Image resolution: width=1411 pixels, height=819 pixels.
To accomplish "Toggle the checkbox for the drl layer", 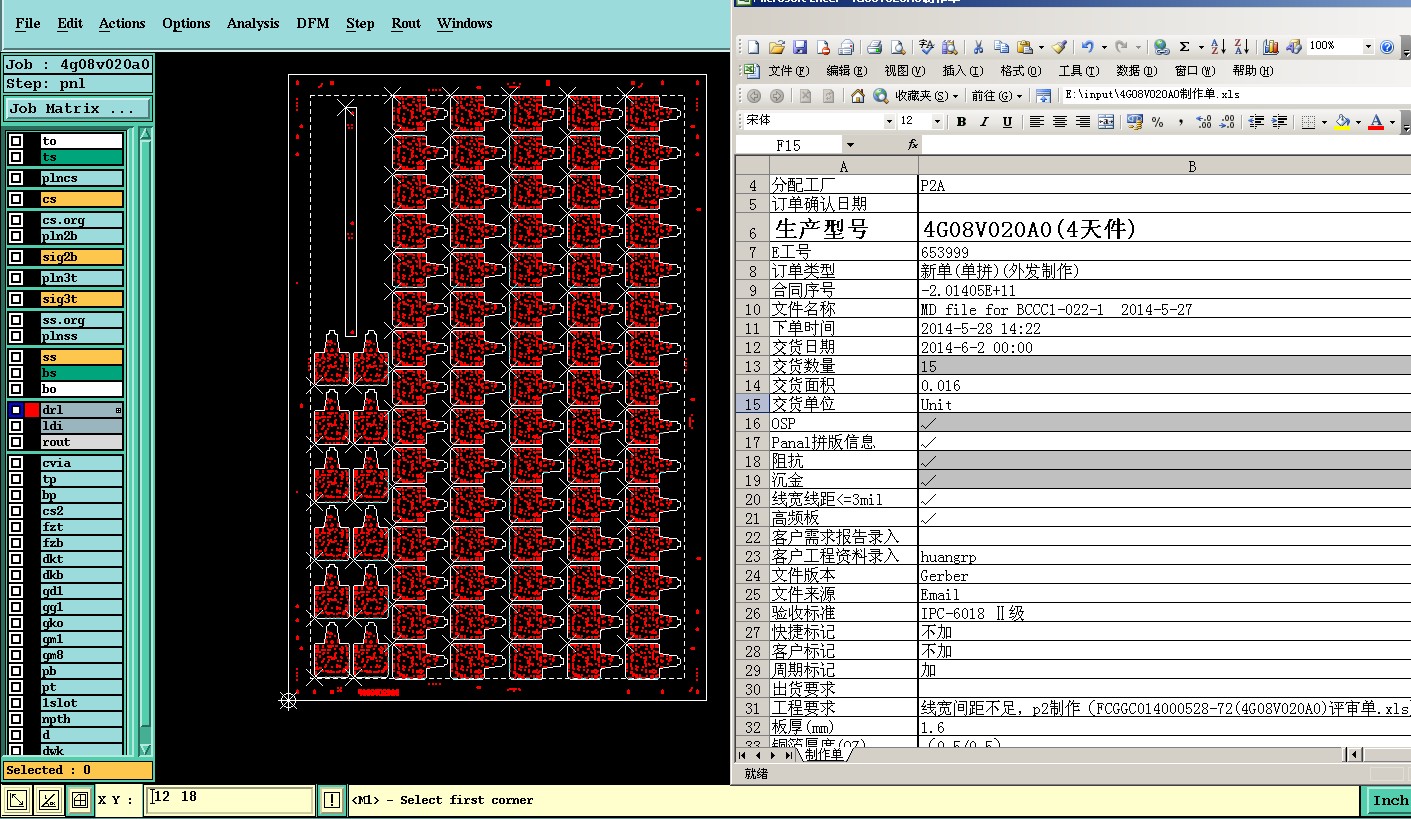I will pyautogui.click(x=16, y=410).
